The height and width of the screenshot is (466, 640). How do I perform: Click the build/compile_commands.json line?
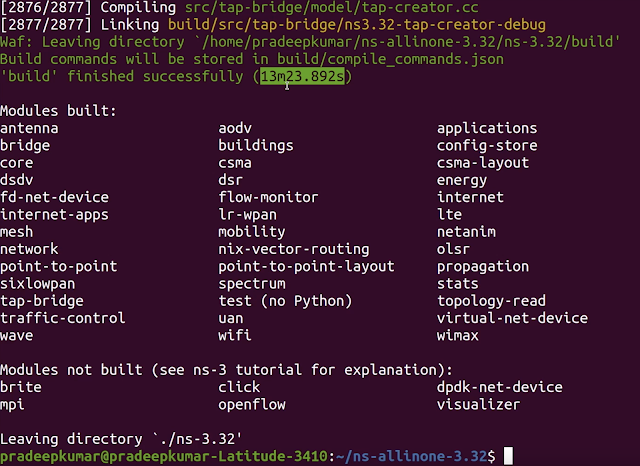point(251,59)
